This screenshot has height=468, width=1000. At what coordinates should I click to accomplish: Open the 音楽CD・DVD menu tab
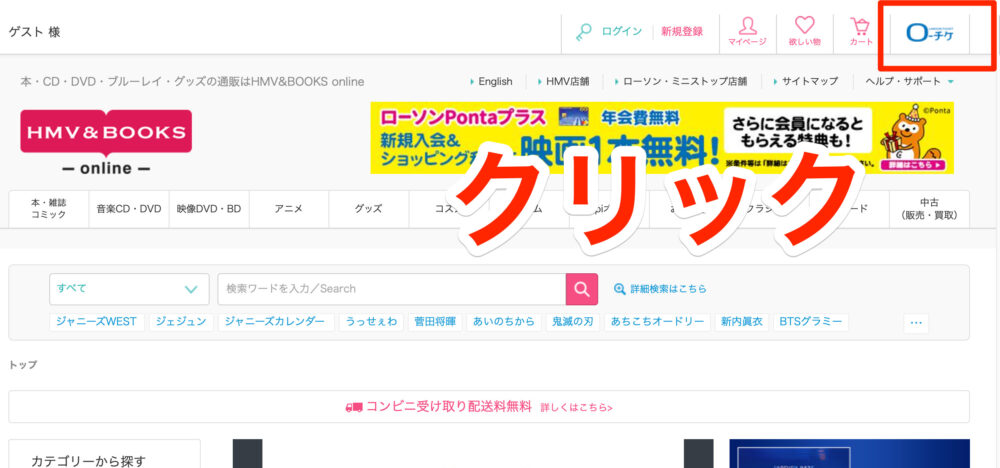coord(129,208)
